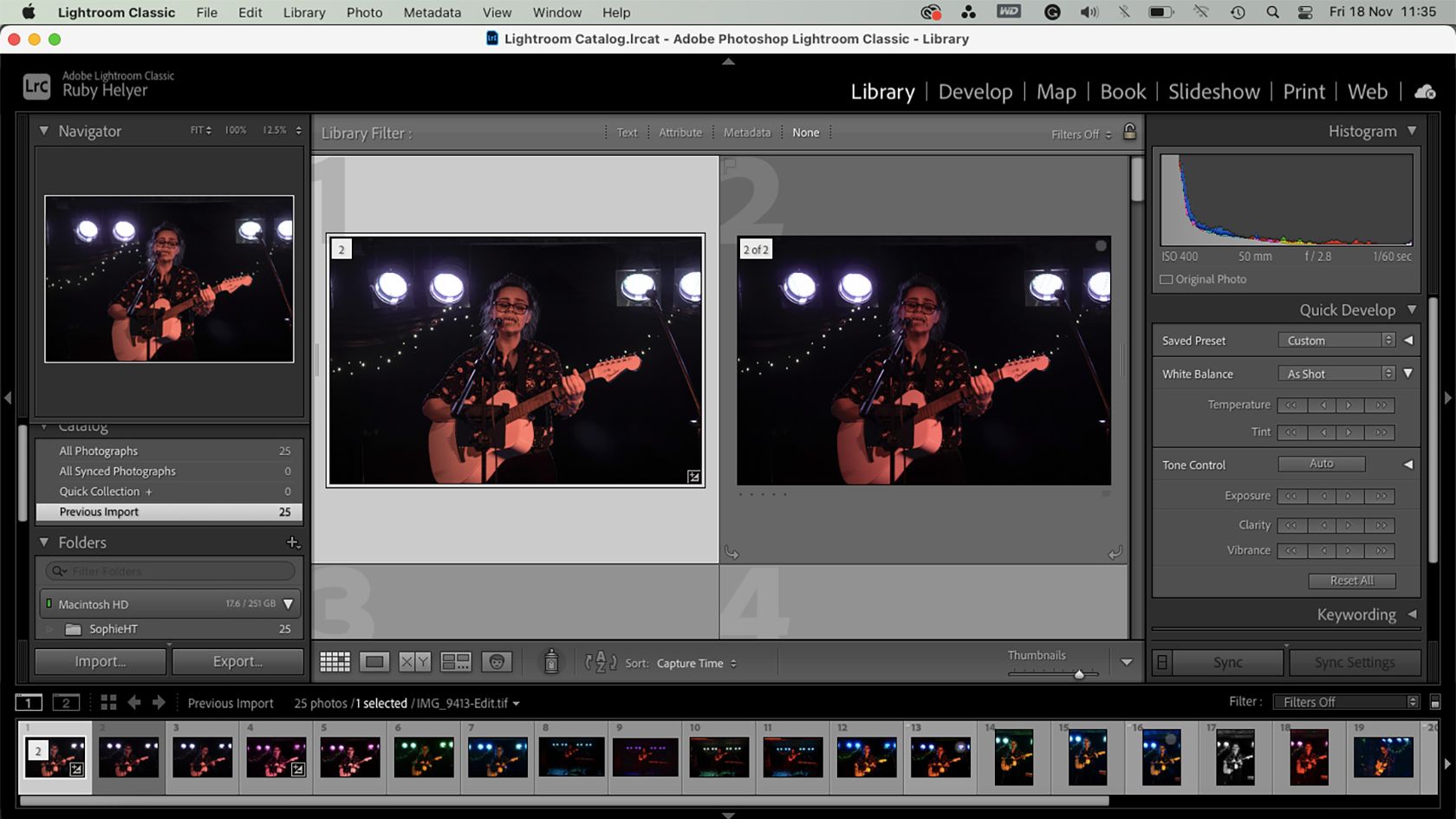The width and height of the screenshot is (1456, 819).
Task: Open the White Balance As Shot dropdown
Action: [1336, 374]
